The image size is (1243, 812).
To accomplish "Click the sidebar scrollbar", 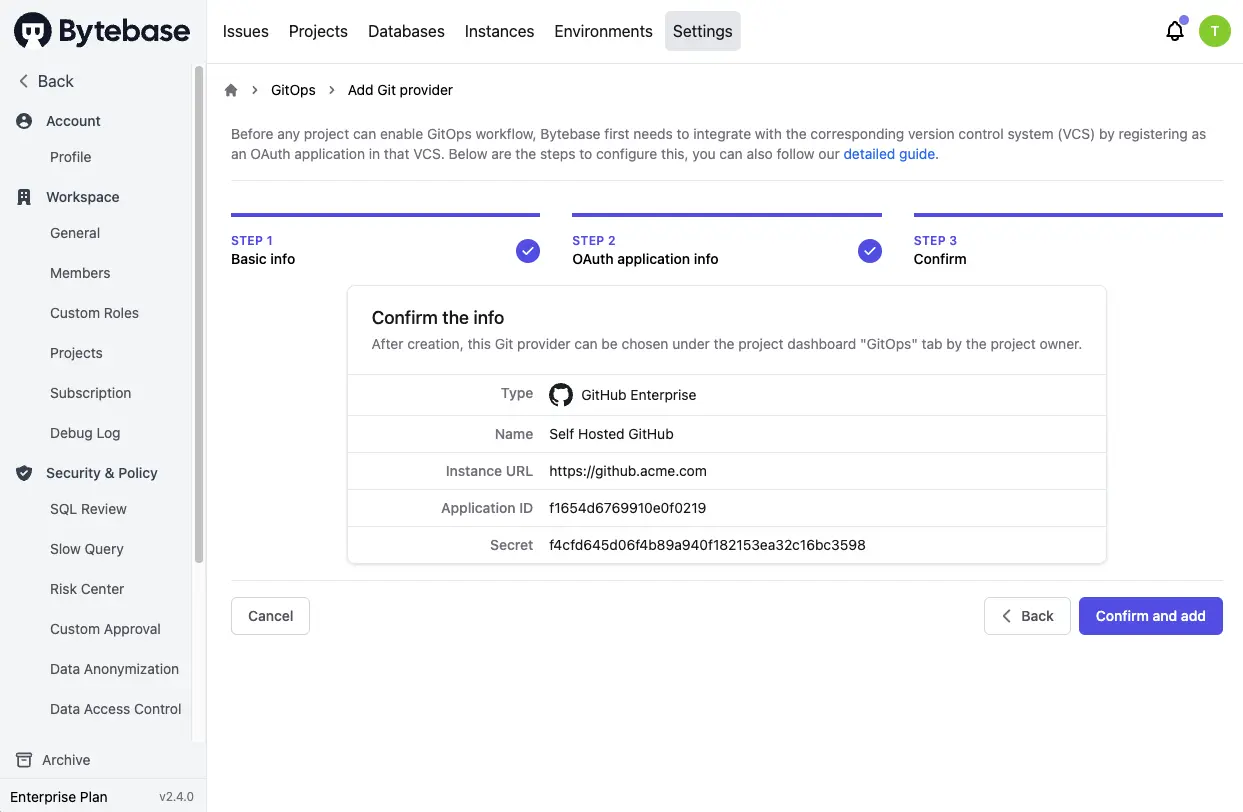I will [198, 315].
